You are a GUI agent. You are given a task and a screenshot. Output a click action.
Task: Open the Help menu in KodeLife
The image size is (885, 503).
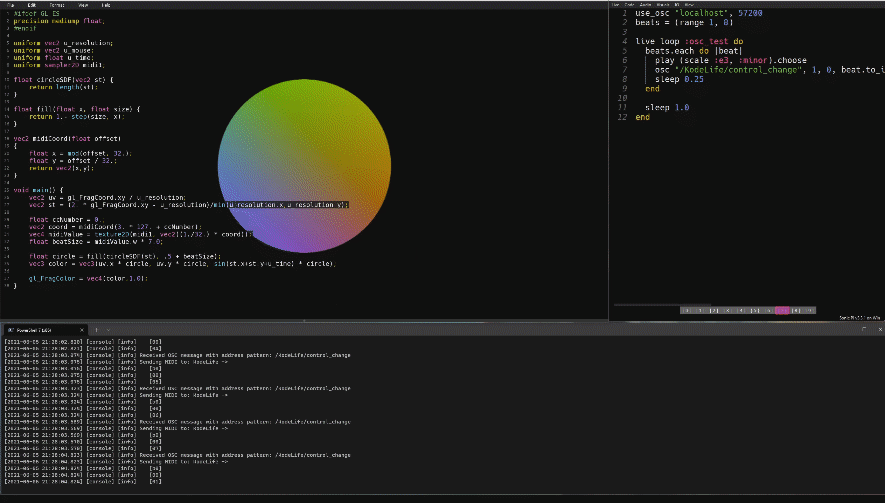coord(106,5)
